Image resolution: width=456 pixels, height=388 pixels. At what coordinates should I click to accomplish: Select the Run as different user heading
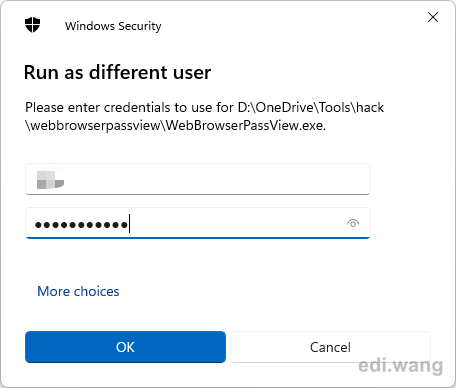tap(117, 72)
